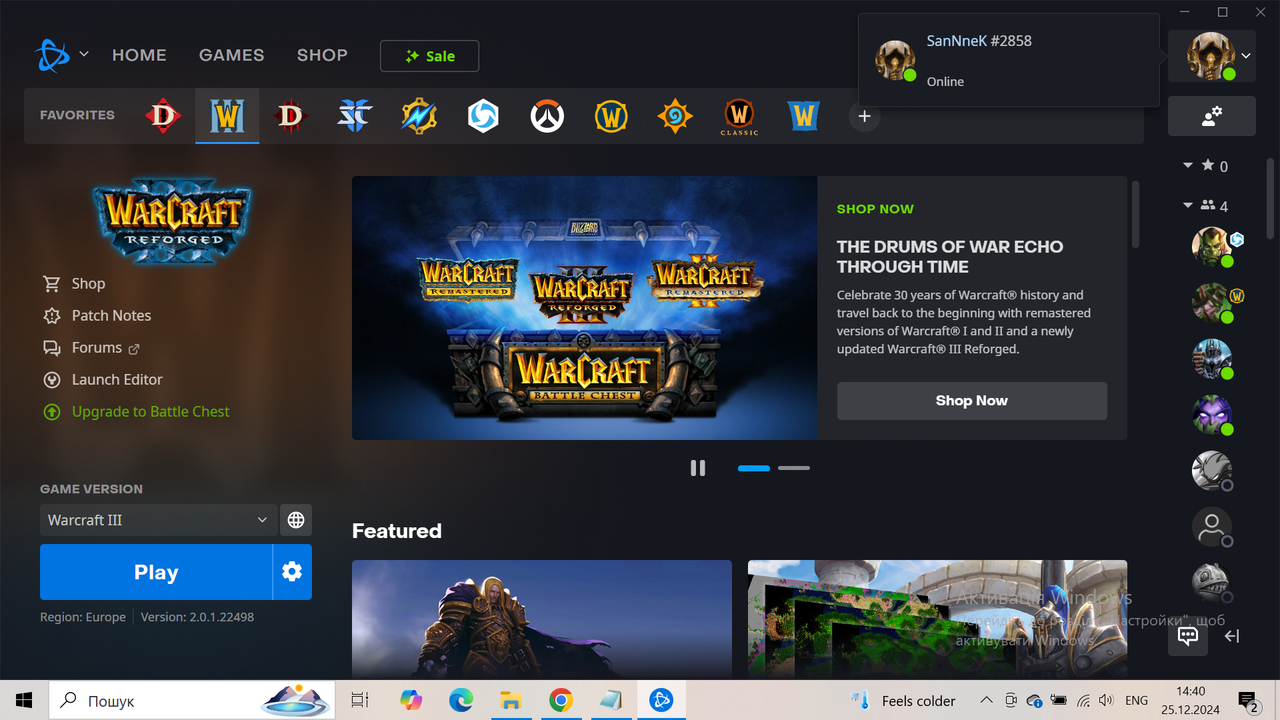This screenshot has width=1280, height=720.
Task: Open the orc friend avatar with Heroes badge
Action: pyautogui.click(x=1213, y=246)
